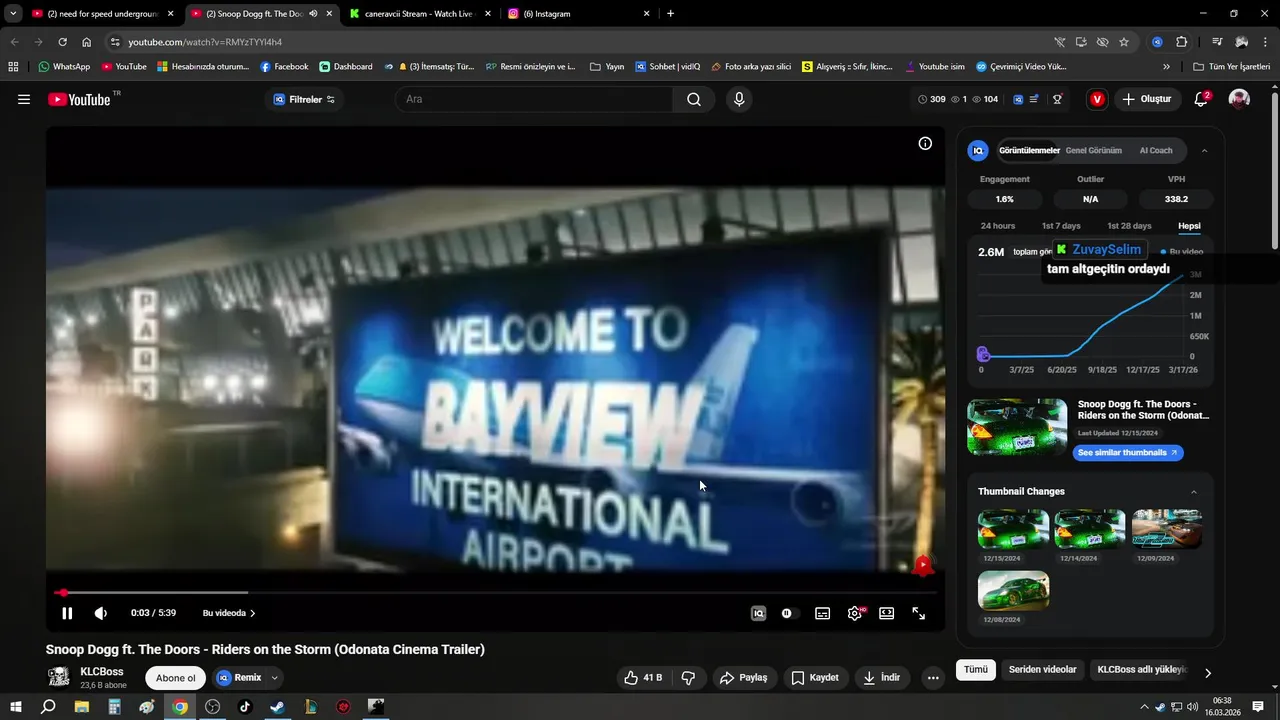Enter fullscreen mode
Screen dimensions: 1280x720
coord(919,613)
